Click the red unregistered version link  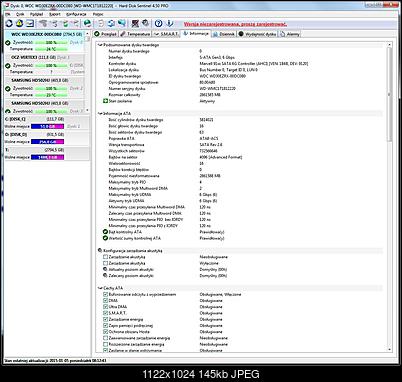235,24
